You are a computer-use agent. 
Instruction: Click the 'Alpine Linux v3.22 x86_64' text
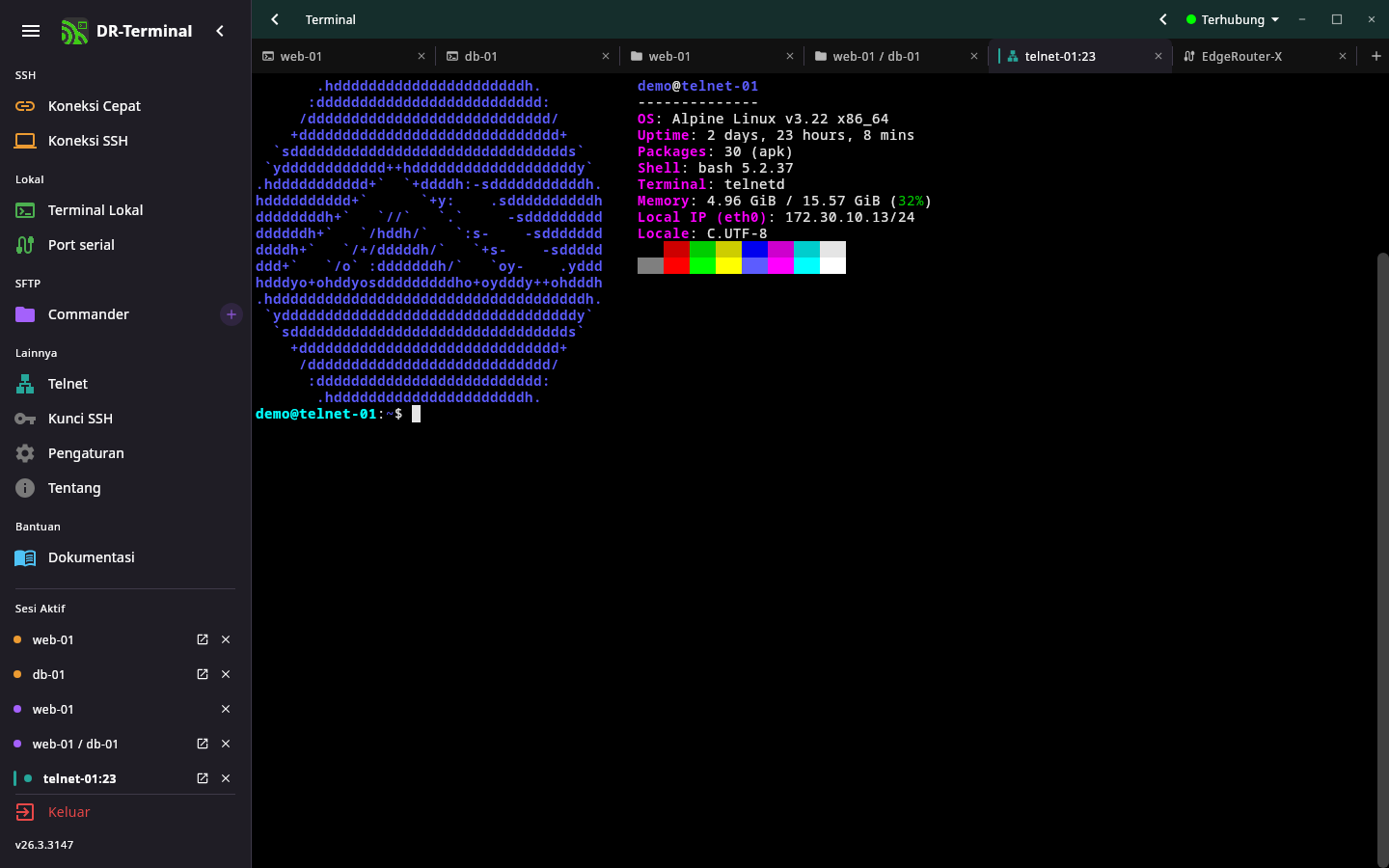click(780, 119)
